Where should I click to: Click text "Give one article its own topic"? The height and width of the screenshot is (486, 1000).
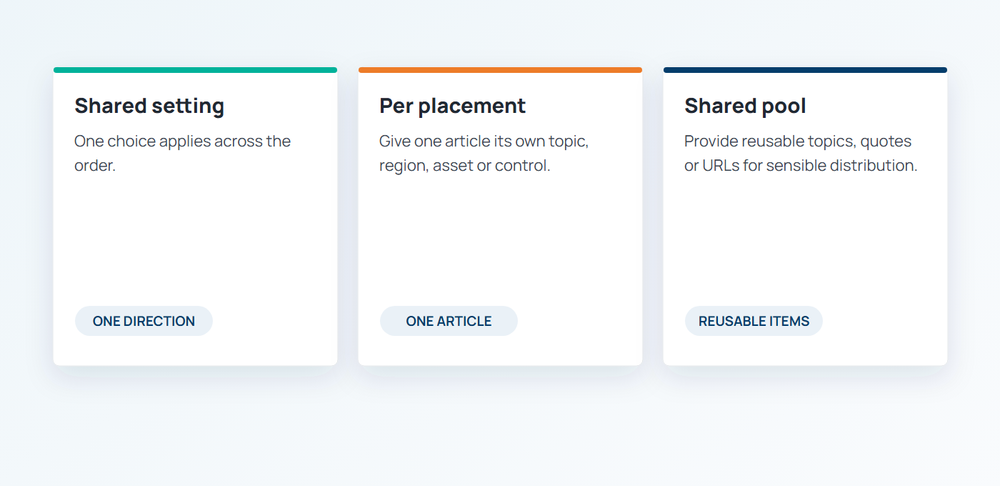coord(483,141)
